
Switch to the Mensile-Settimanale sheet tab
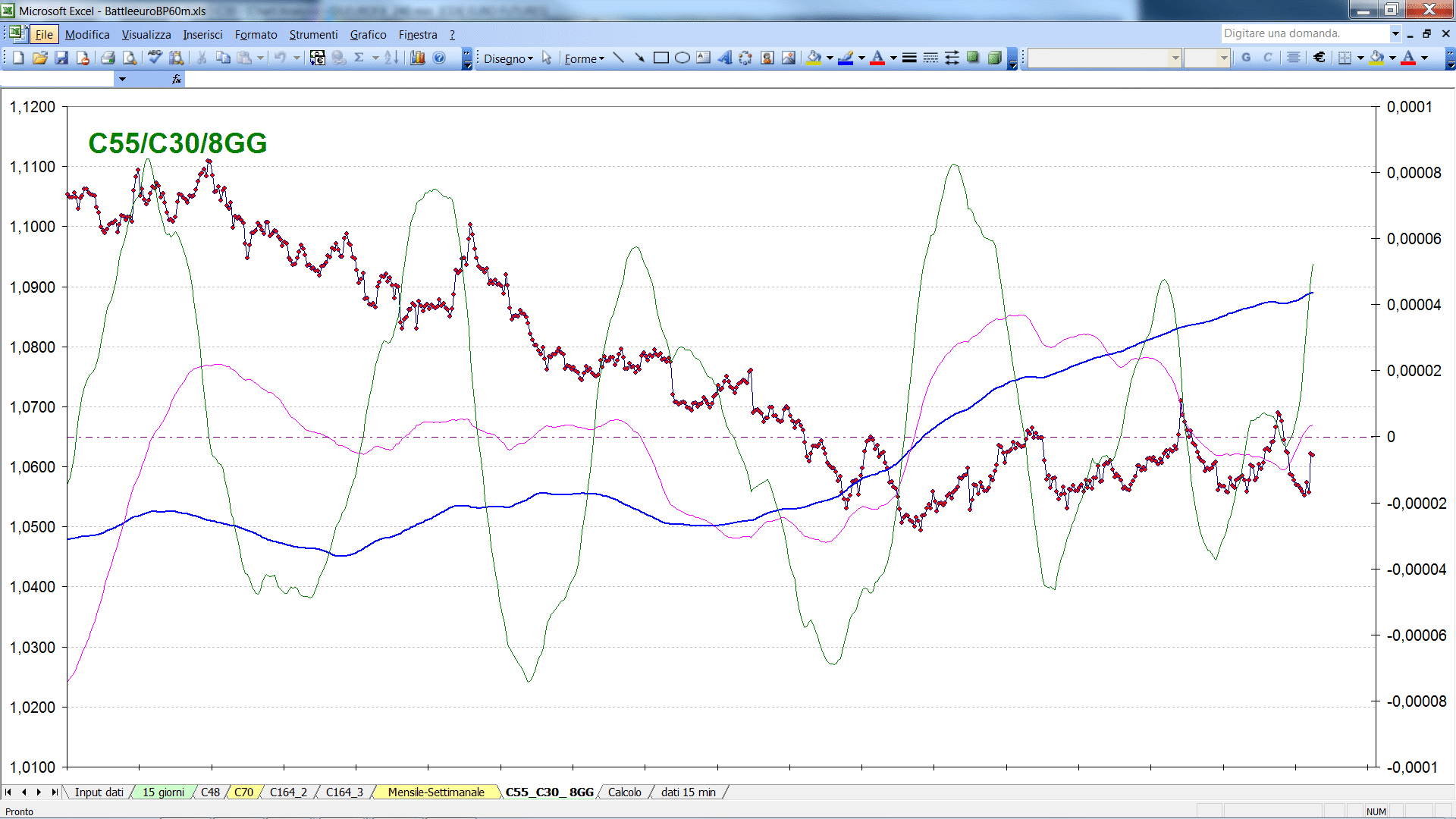click(x=436, y=792)
